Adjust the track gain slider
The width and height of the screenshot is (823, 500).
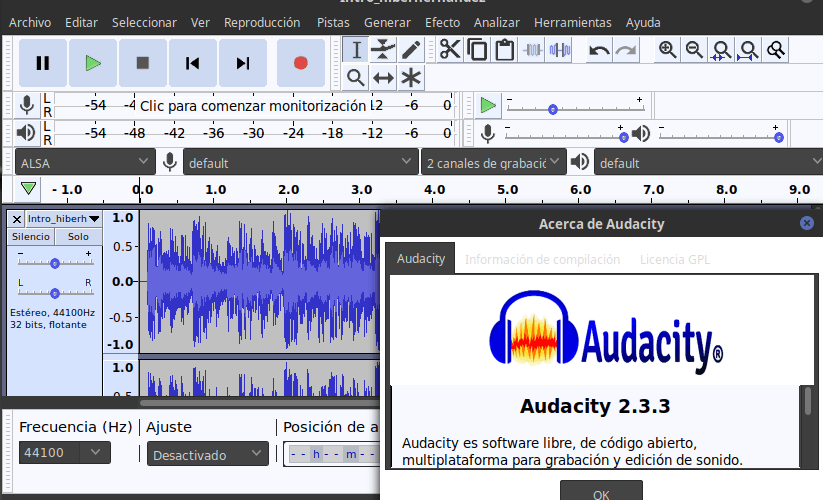[55, 262]
